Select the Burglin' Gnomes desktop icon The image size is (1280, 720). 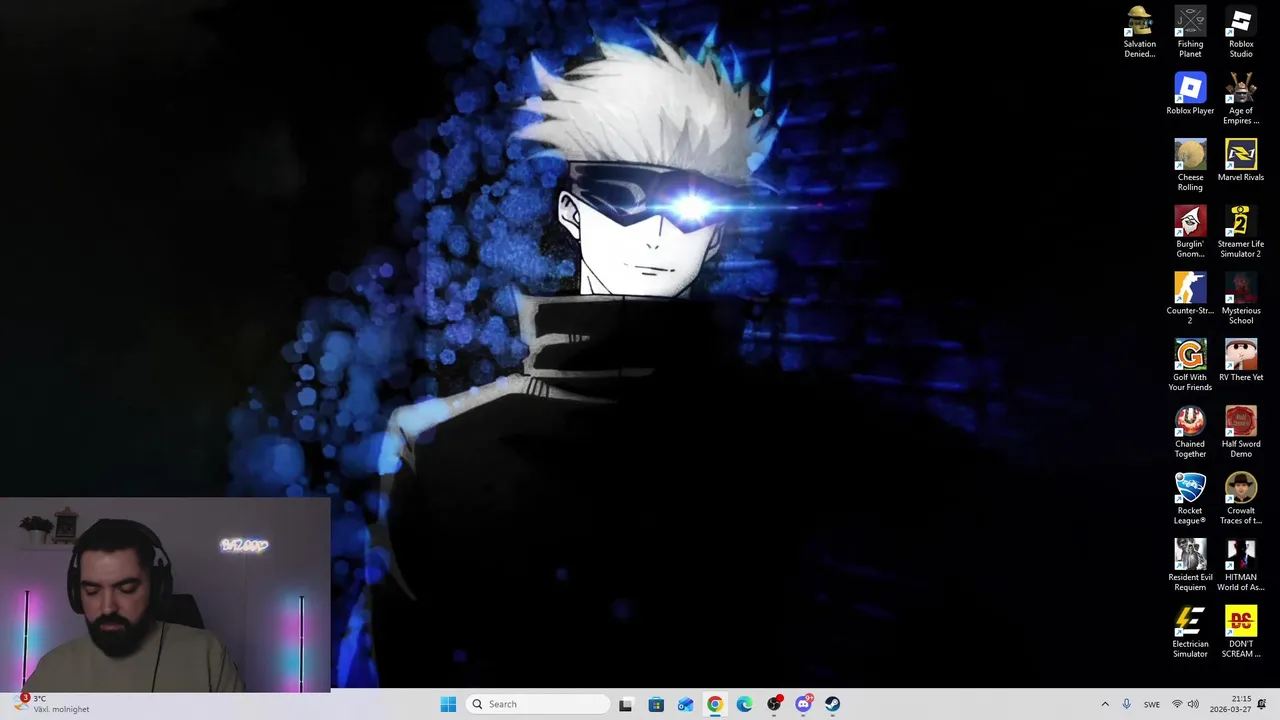coord(1190,233)
